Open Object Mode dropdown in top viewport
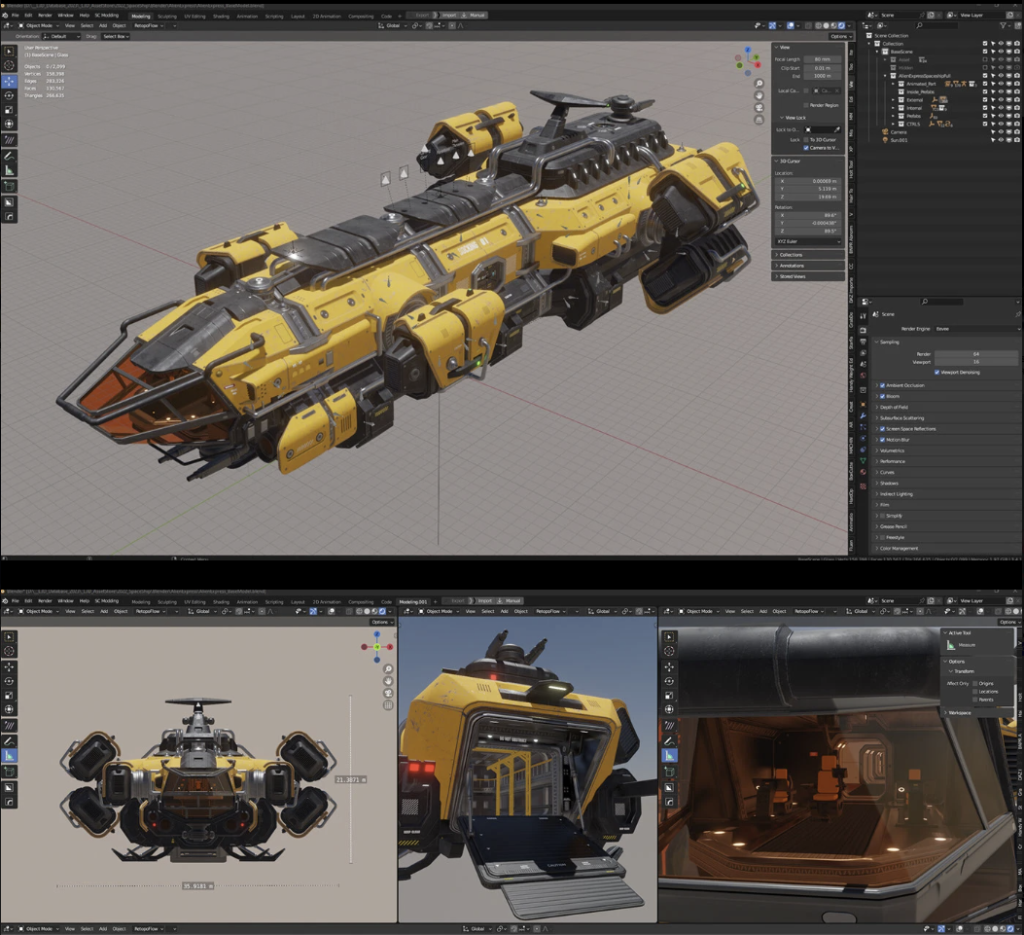 click(x=39, y=25)
